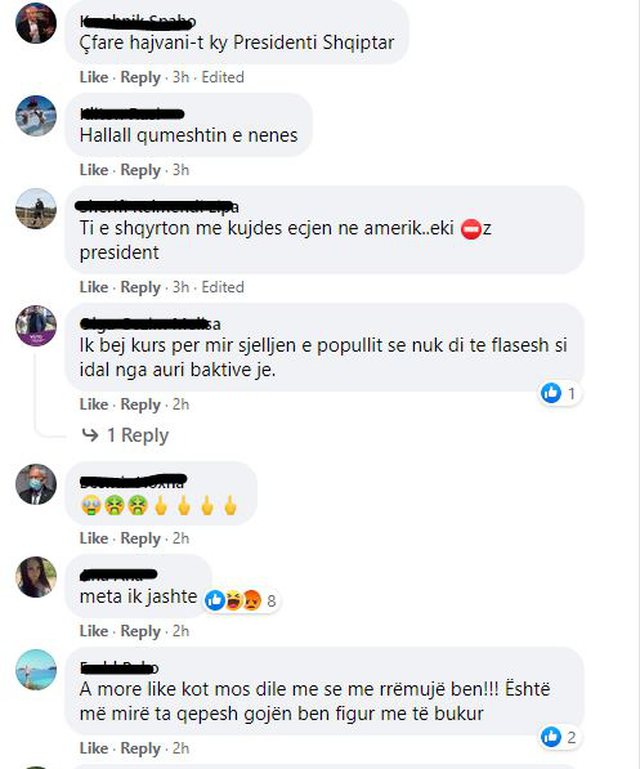Open avatar of masked man with emoji comment
This screenshot has width=640, height=769.
[36, 484]
